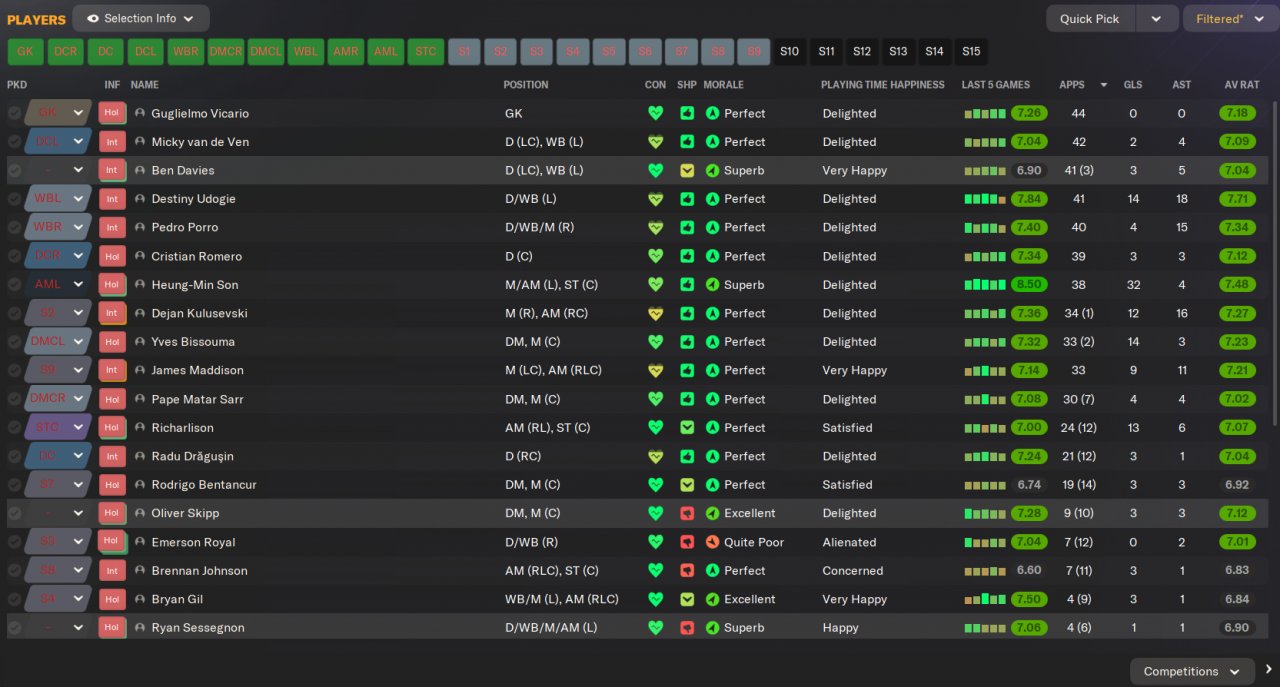Screen dimensions: 1280x687
Task: Toggle the picked checkmark for Oliver Skipp
Action: 14,513
